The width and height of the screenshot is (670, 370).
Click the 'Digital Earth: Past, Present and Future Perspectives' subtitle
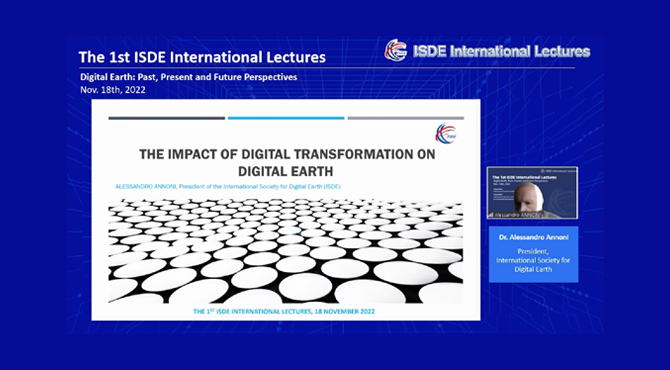pos(188,77)
